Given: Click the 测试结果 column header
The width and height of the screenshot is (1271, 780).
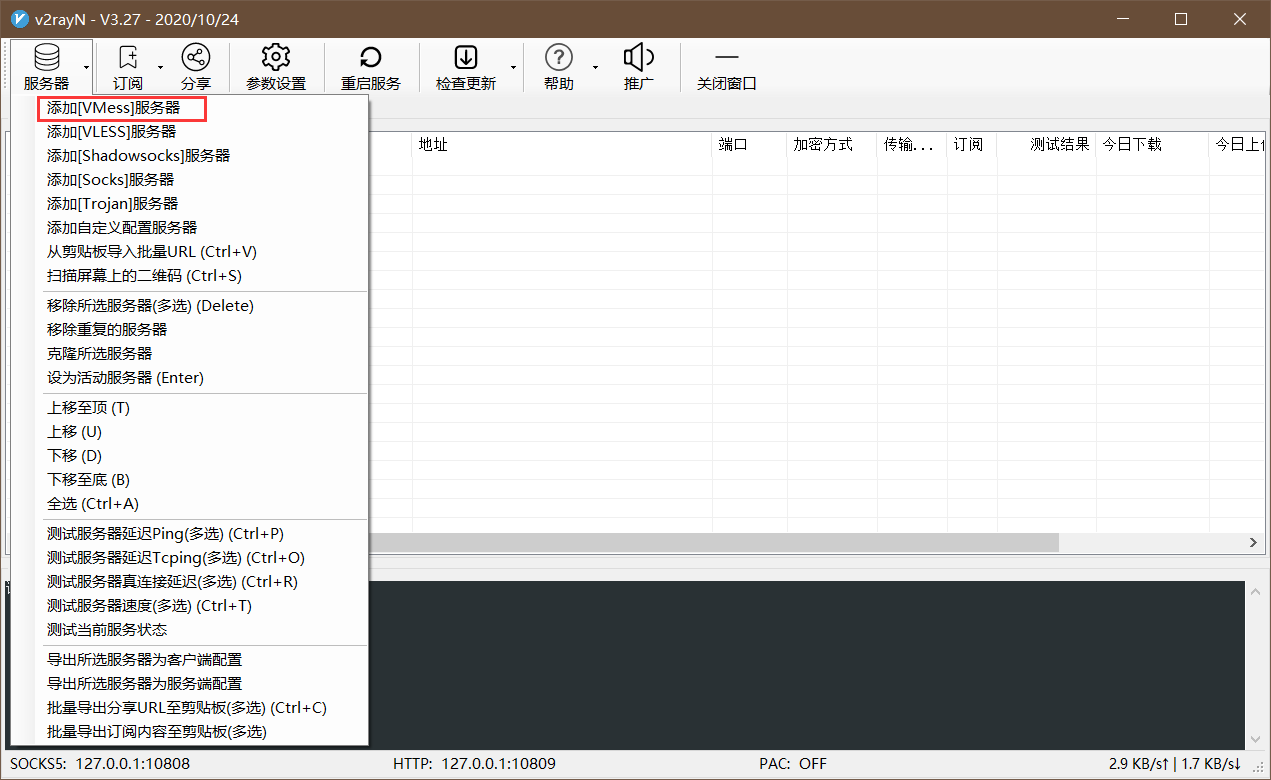Looking at the screenshot, I should coord(1047,145).
